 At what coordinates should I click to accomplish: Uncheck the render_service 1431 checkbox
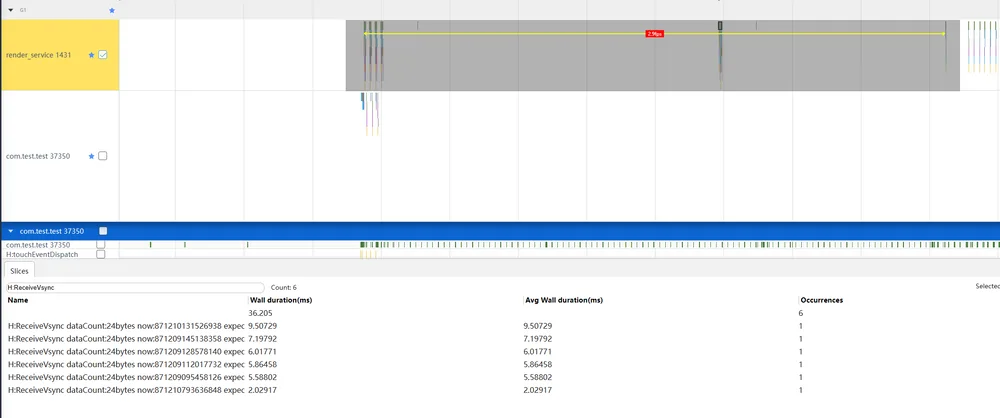(x=103, y=55)
